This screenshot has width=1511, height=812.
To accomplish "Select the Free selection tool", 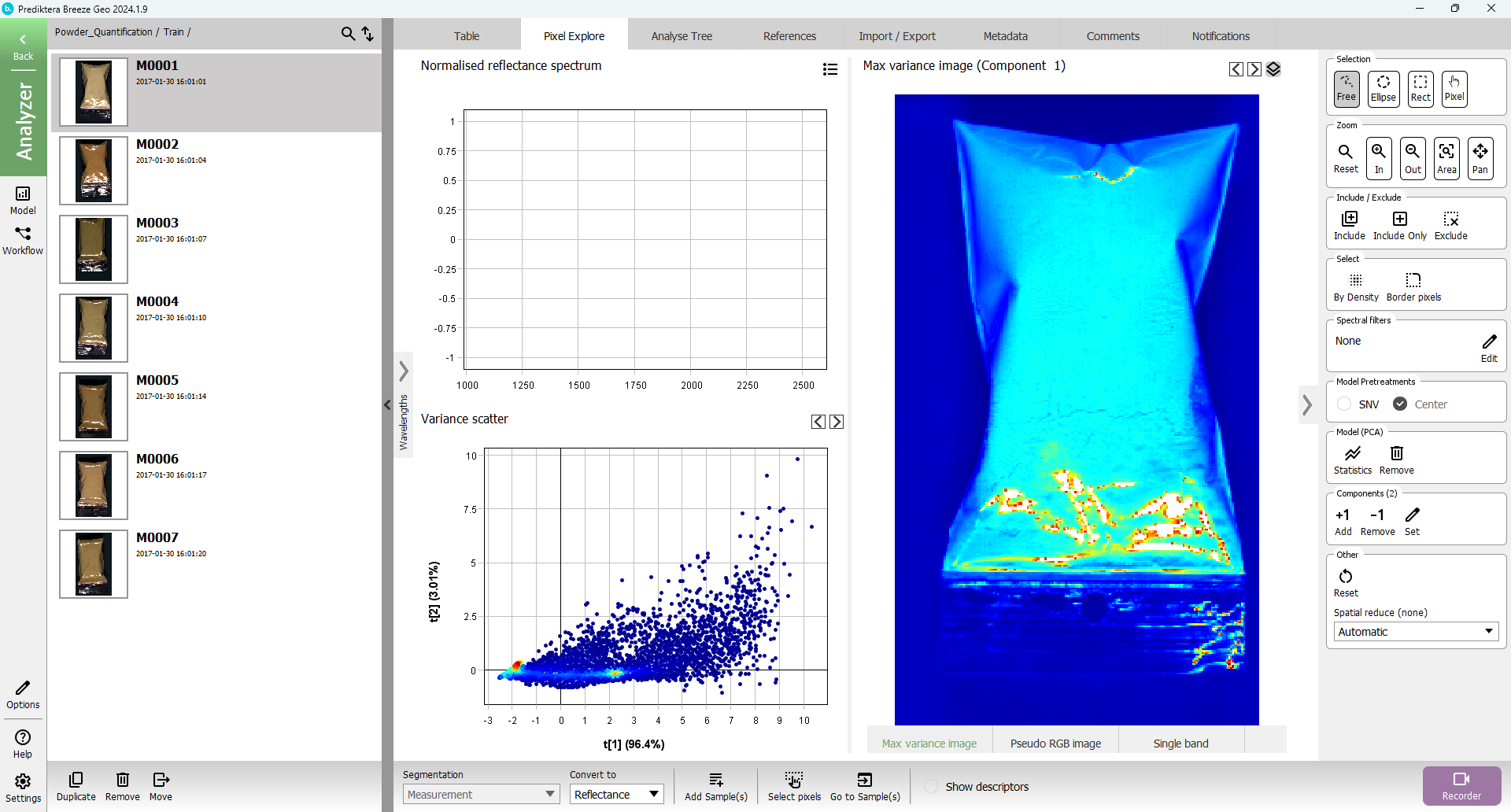I will 1346,88.
